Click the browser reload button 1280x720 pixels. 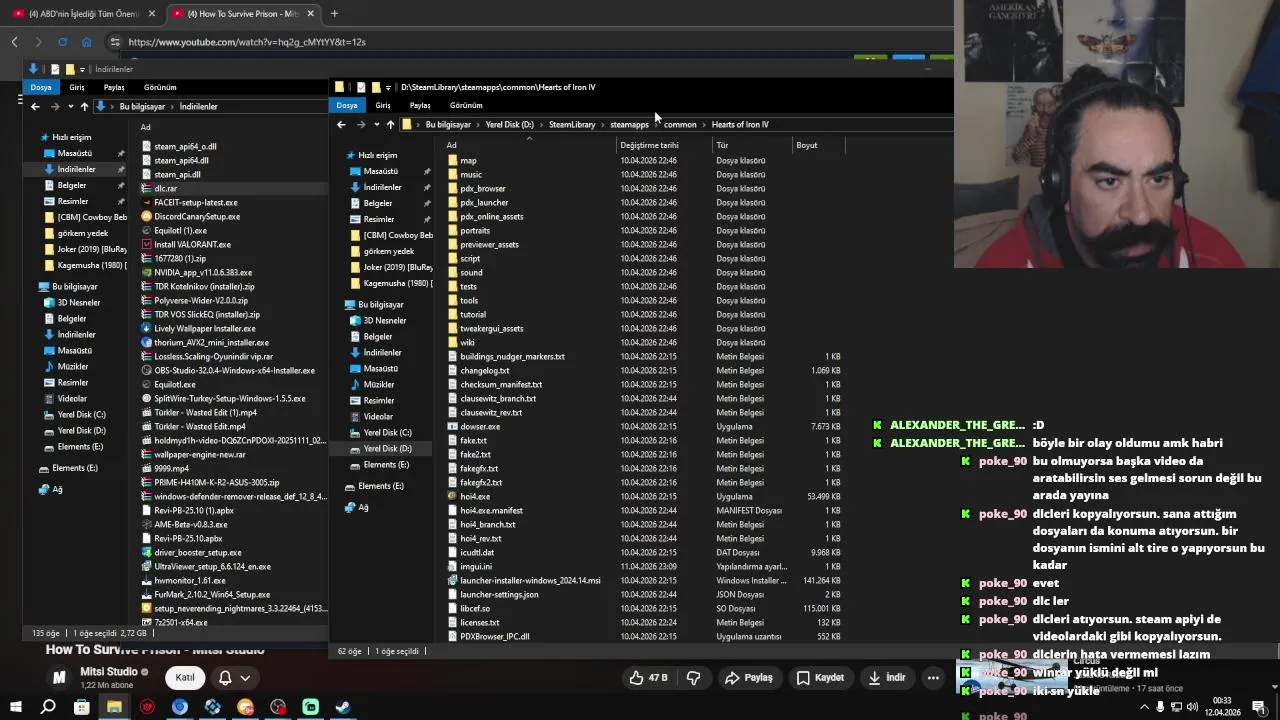[62, 42]
